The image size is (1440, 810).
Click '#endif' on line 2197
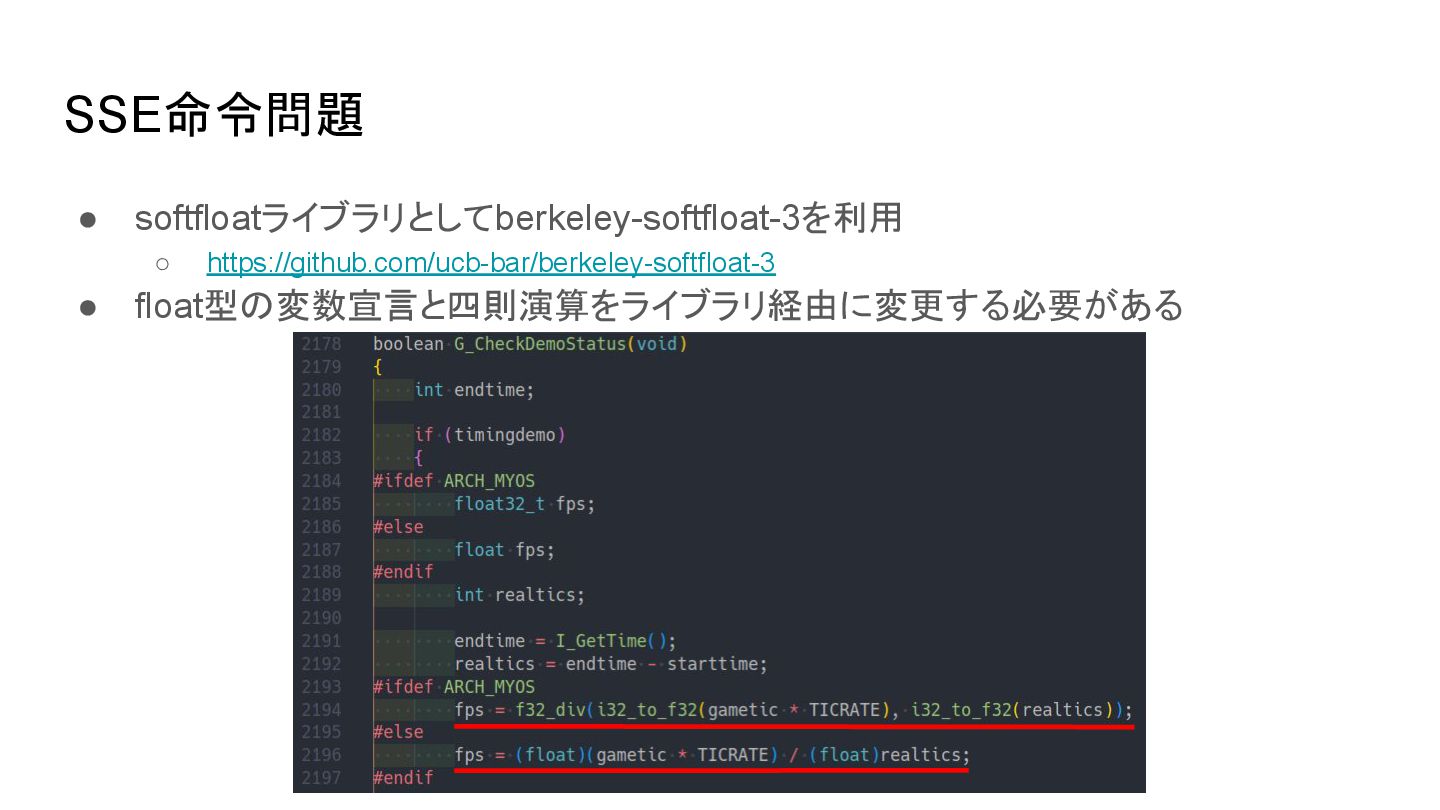(403, 778)
